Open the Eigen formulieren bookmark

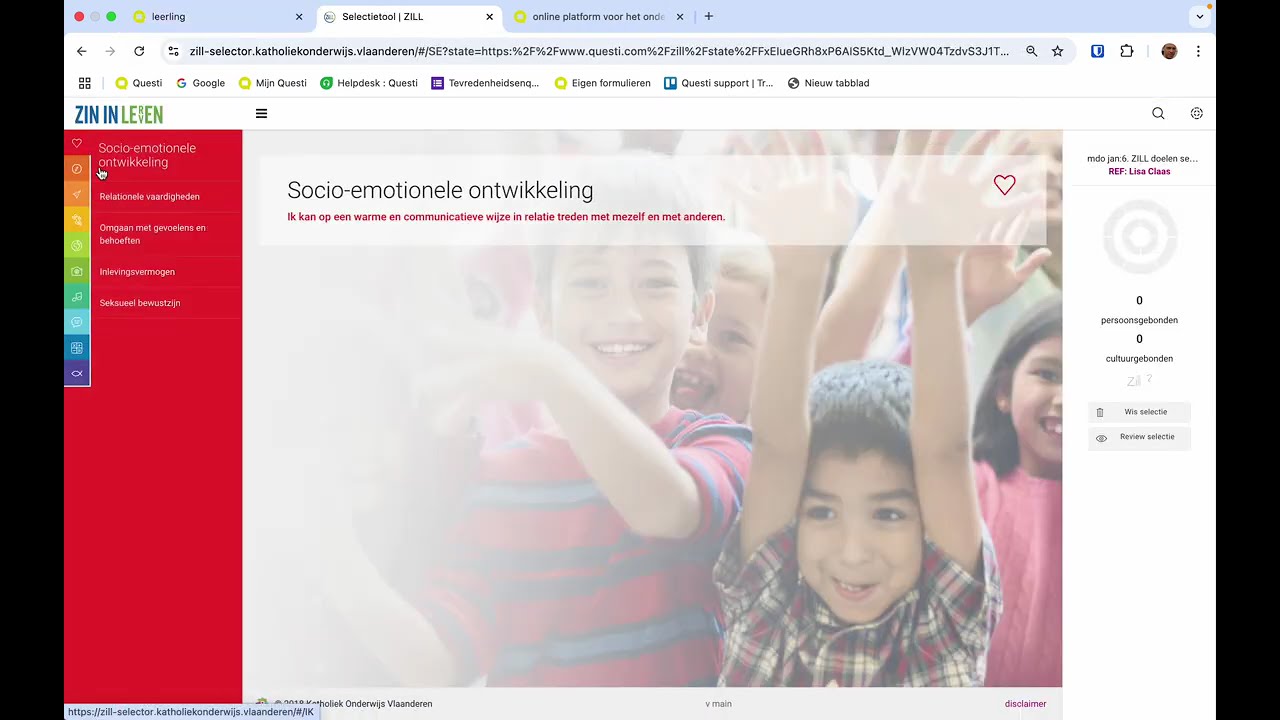point(602,83)
